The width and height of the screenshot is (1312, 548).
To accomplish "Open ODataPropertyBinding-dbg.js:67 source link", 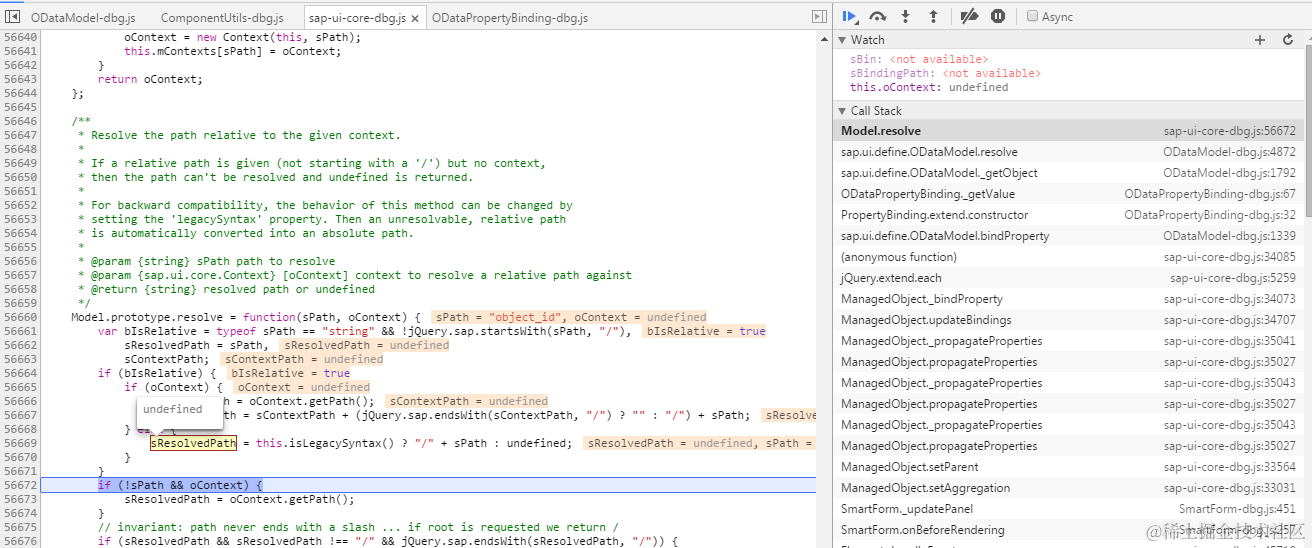I will tap(1210, 194).
